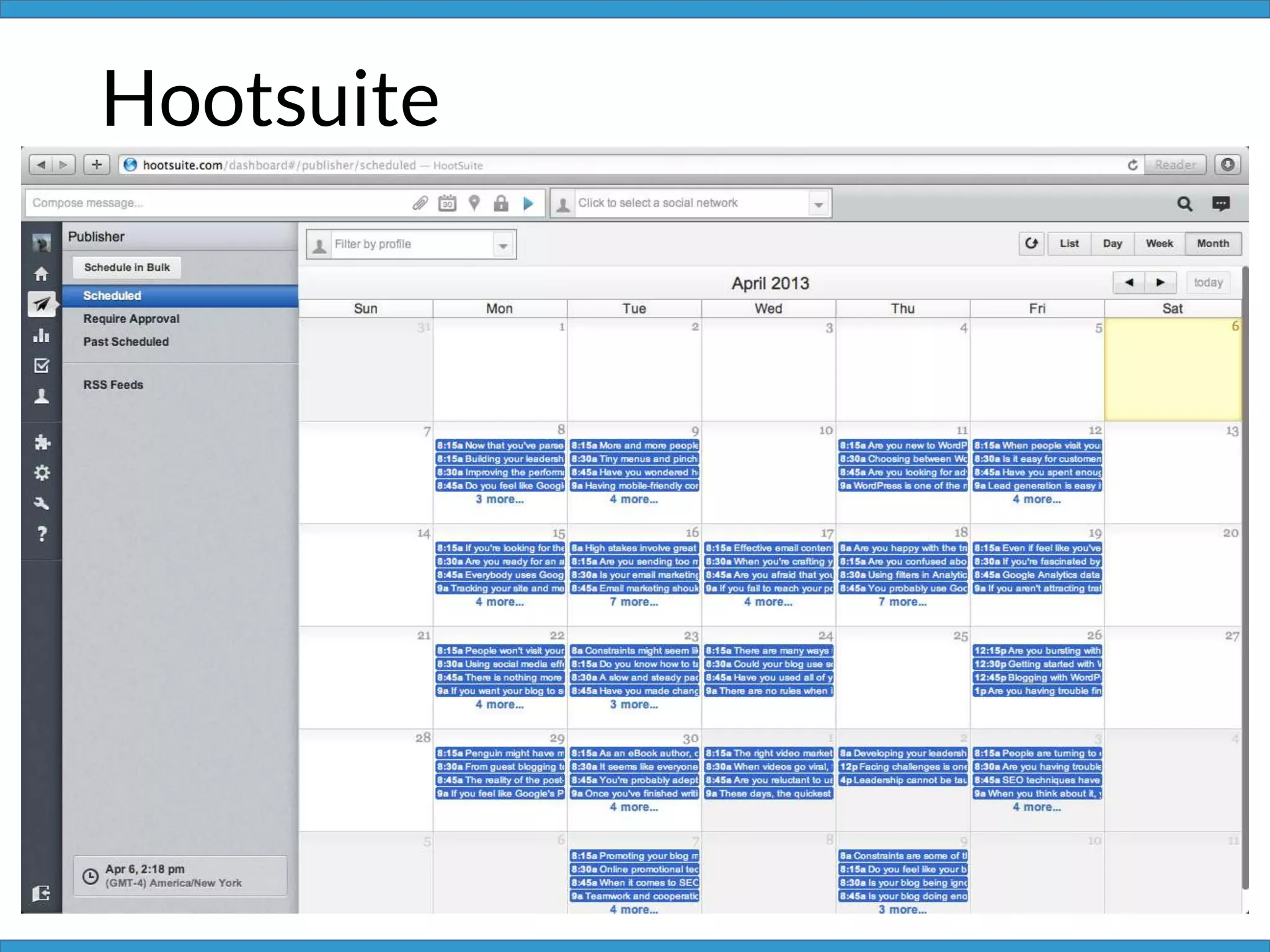Open Assignments checkbox icon in sidebar
This screenshot has height=952, width=1270.
[x=42, y=366]
